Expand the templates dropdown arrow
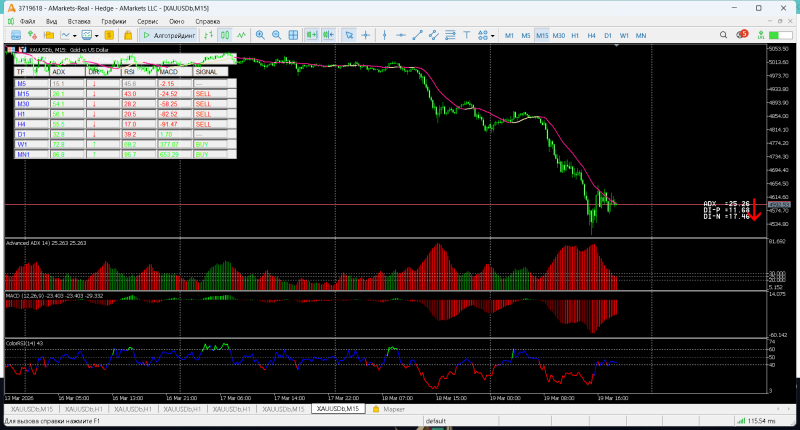 (x=96, y=36)
